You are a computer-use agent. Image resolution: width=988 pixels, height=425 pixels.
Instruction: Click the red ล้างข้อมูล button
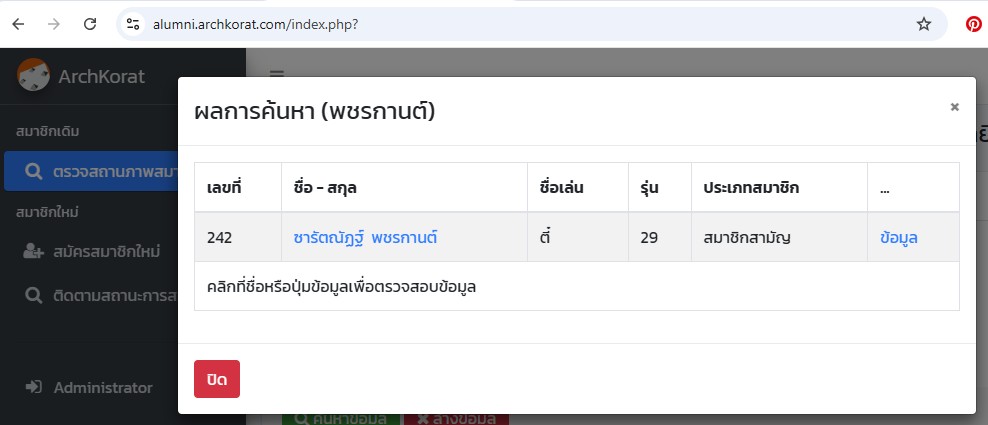click(456, 419)
